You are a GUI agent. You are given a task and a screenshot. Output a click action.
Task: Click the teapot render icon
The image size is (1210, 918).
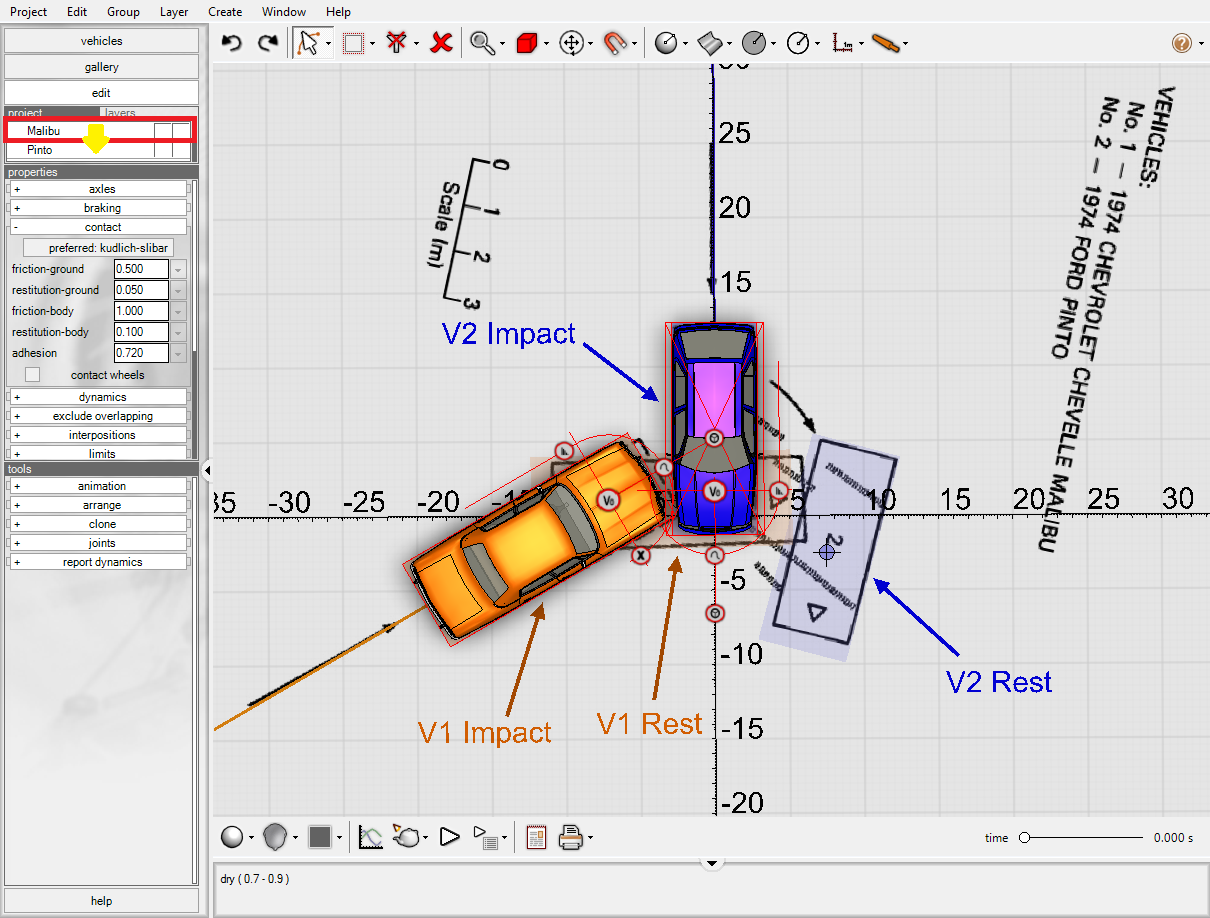[406, 837]
